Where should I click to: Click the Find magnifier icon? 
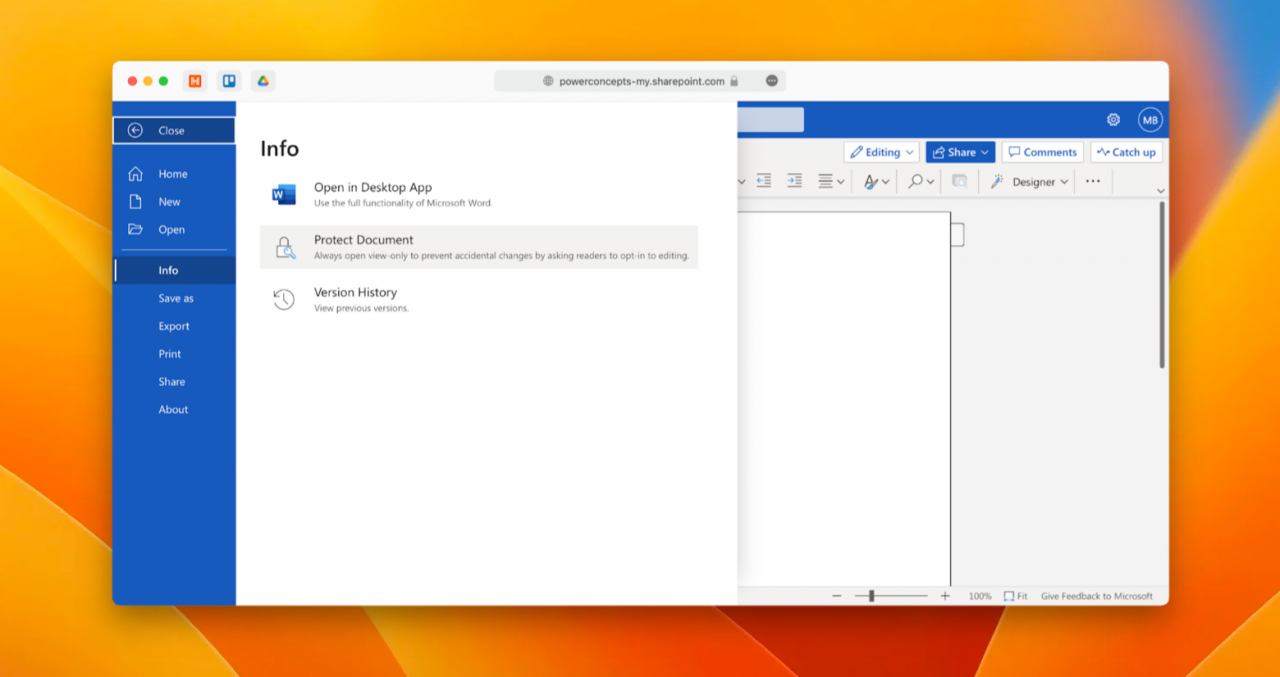click(x=915, y=181)
